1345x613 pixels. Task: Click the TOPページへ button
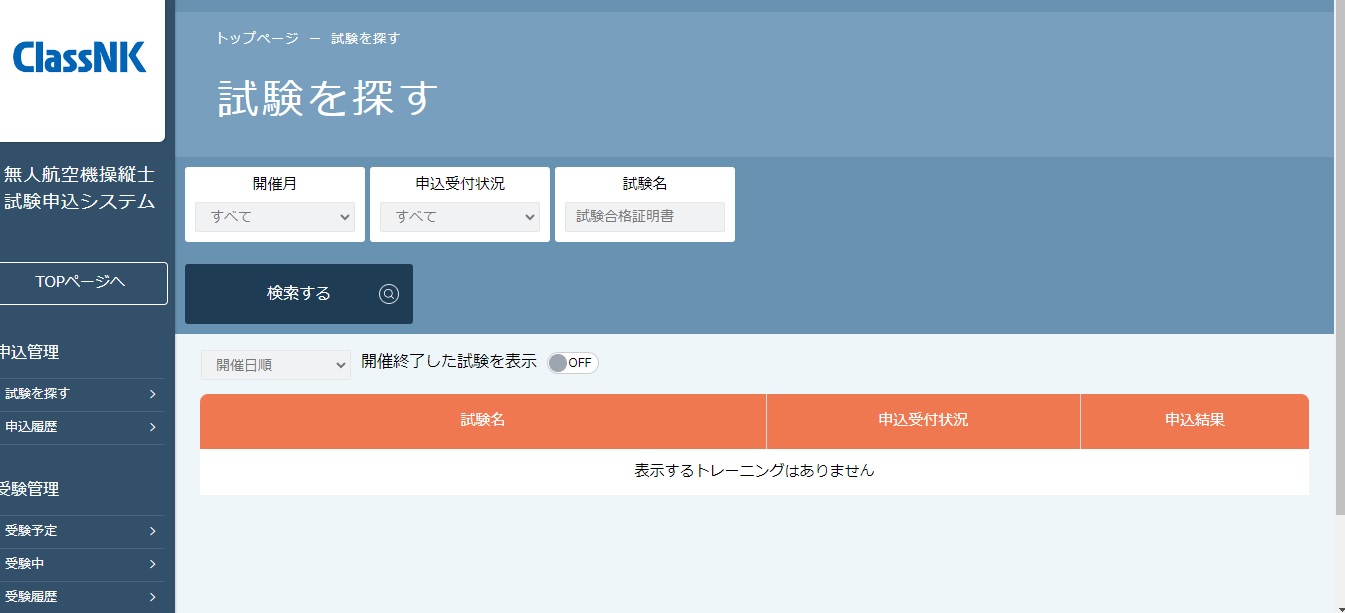tap(81, 283)
